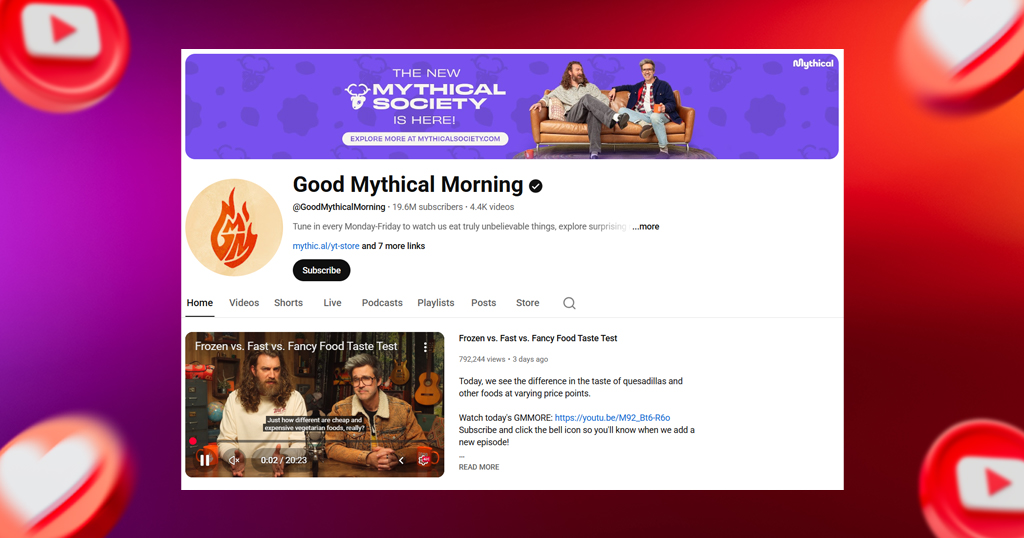This screenshot has height=538, width=1024.
Task: Click the 19.6M subscribers text
Action: click(427, 207)
